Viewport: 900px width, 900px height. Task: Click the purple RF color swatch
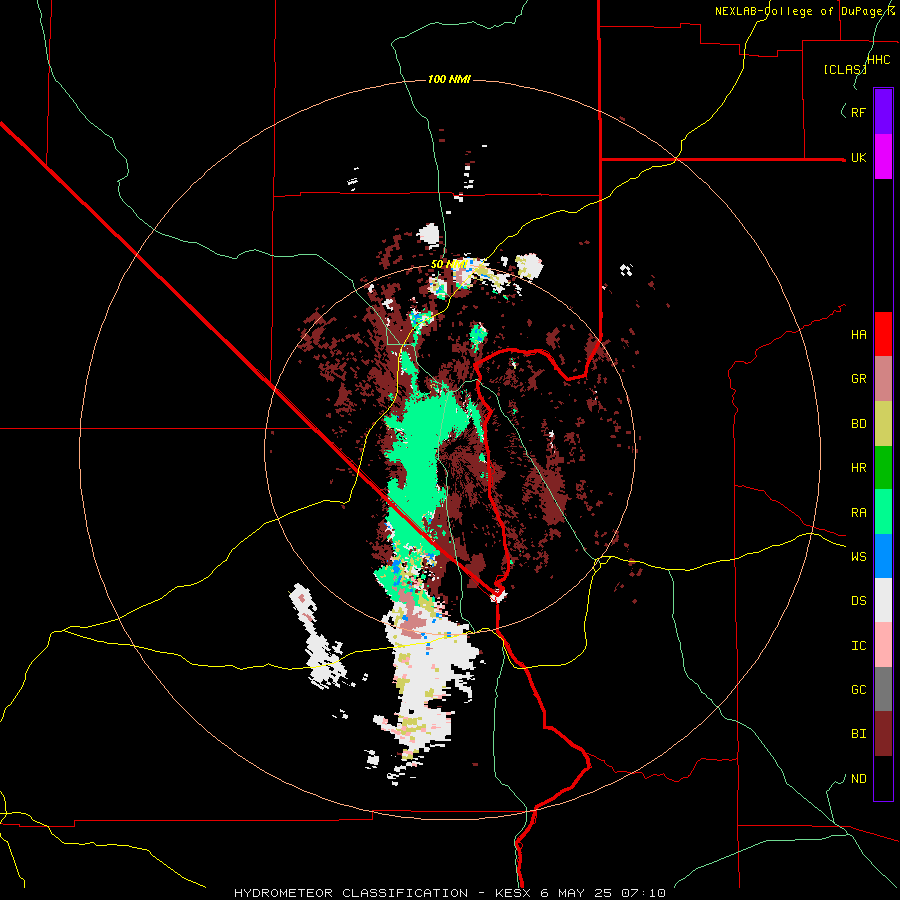click(883, 112)
